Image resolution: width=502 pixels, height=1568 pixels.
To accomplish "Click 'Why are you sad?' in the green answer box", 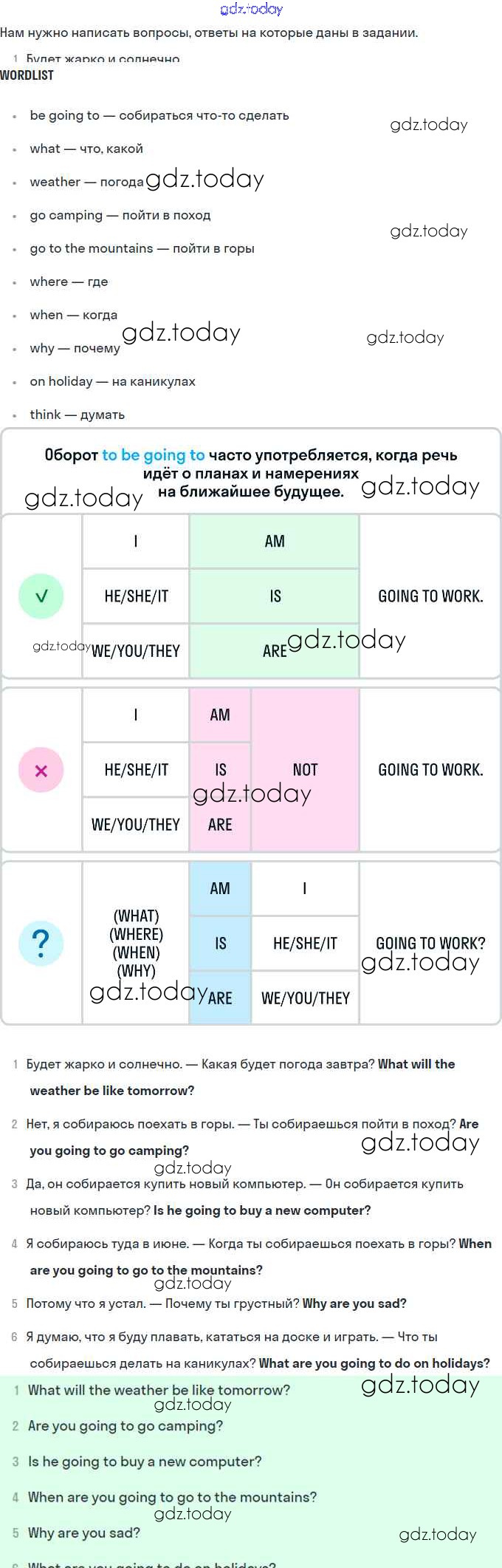I will [x=84, y=1533].
